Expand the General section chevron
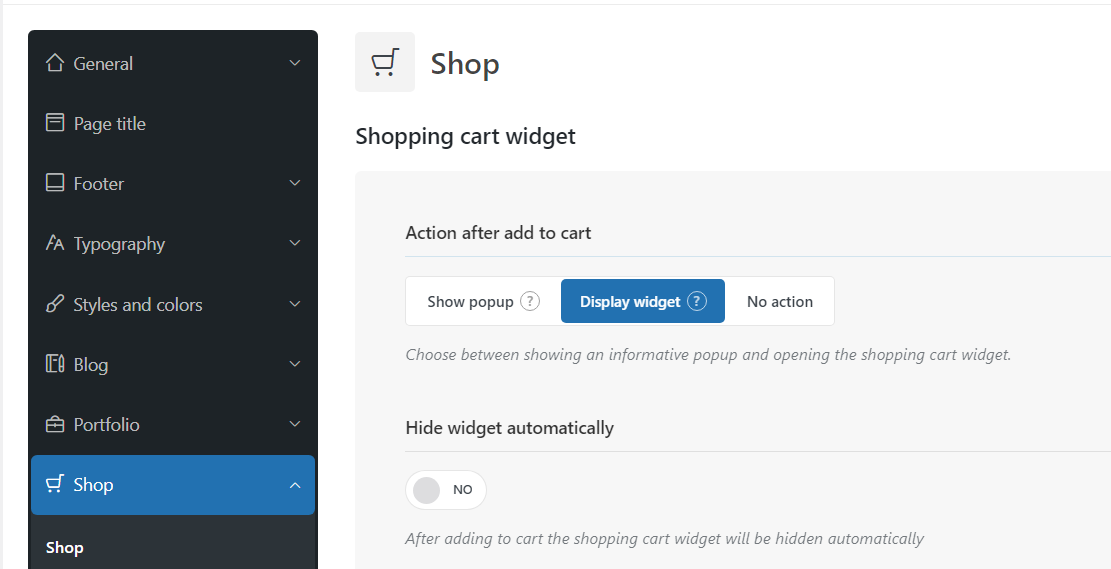This screenshot has height=569, width=1111. click(x=295, y=63)
